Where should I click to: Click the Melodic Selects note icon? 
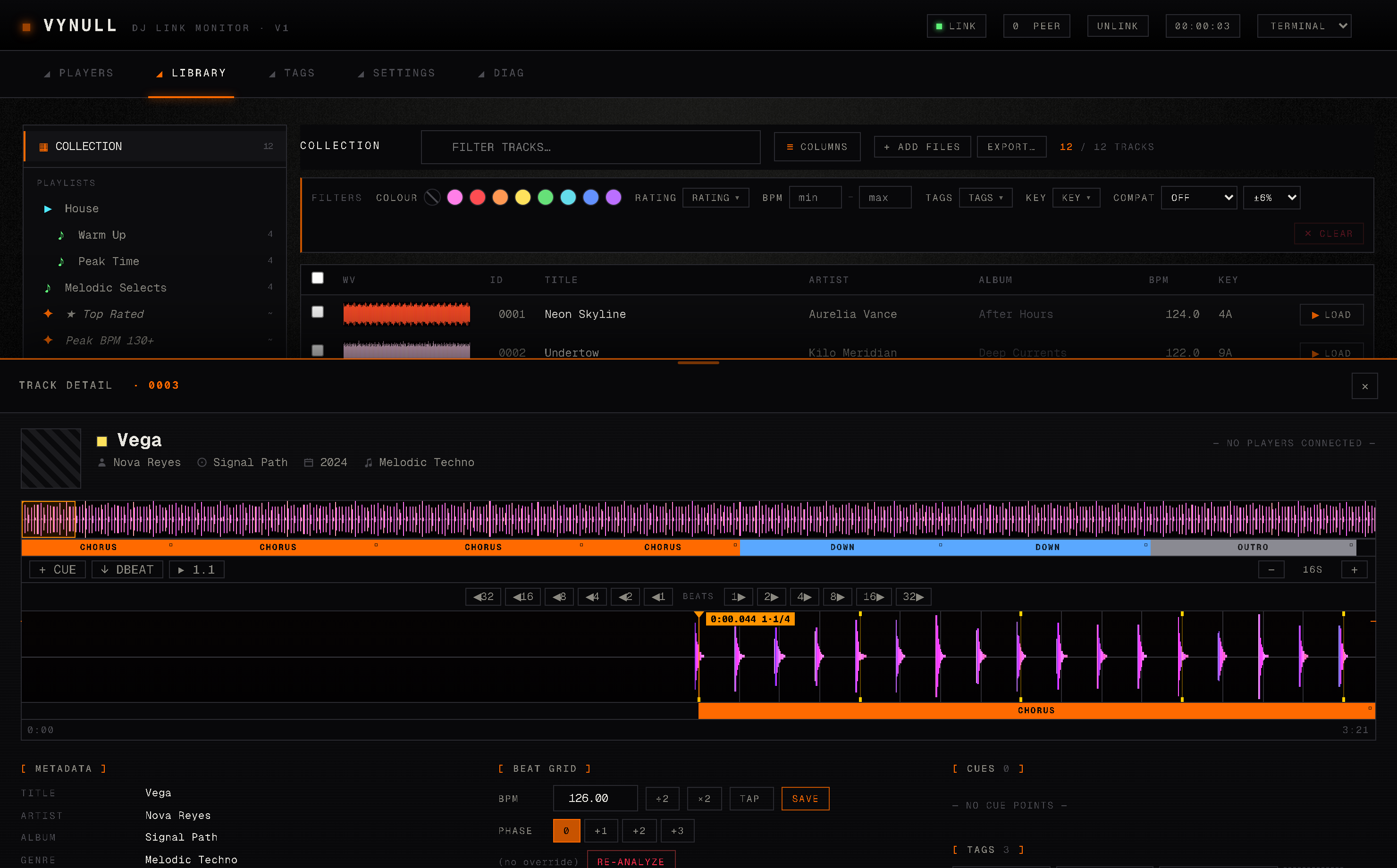[x=48, y=288]
